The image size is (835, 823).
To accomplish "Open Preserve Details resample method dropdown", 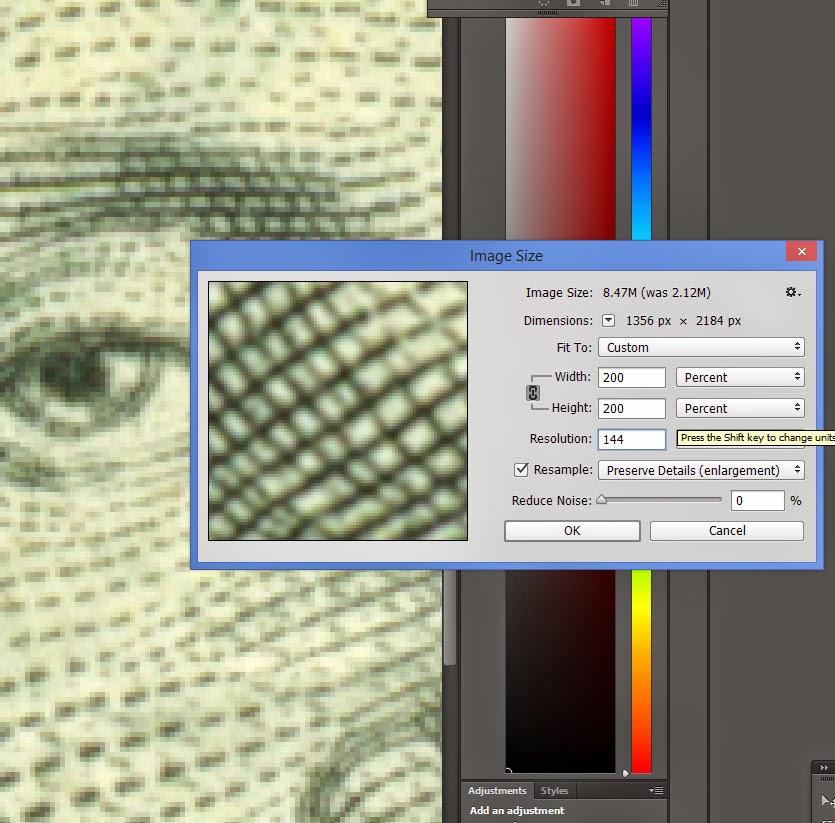I will (701, 470).
